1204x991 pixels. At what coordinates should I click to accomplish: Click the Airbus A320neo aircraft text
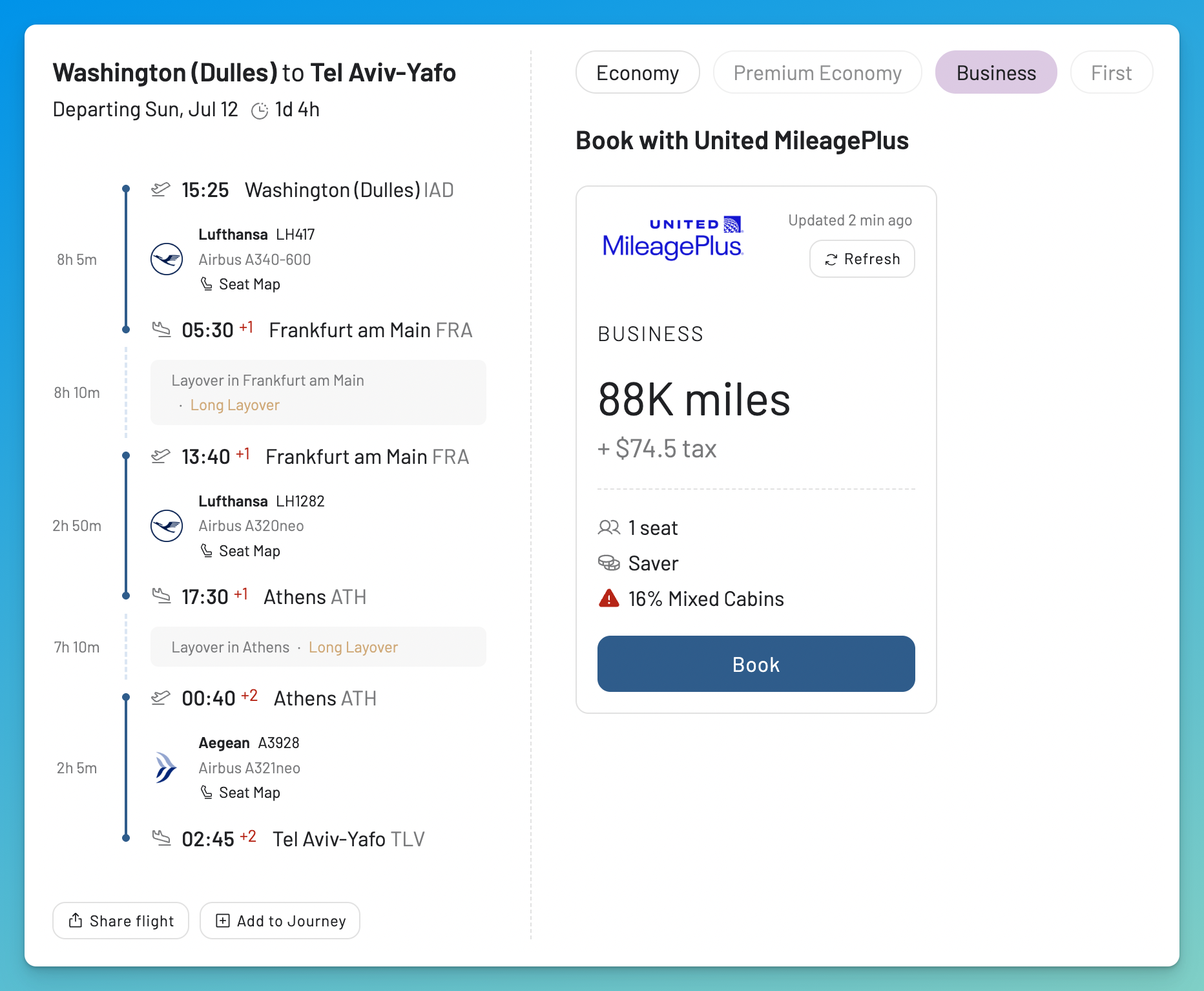(251, 526)
